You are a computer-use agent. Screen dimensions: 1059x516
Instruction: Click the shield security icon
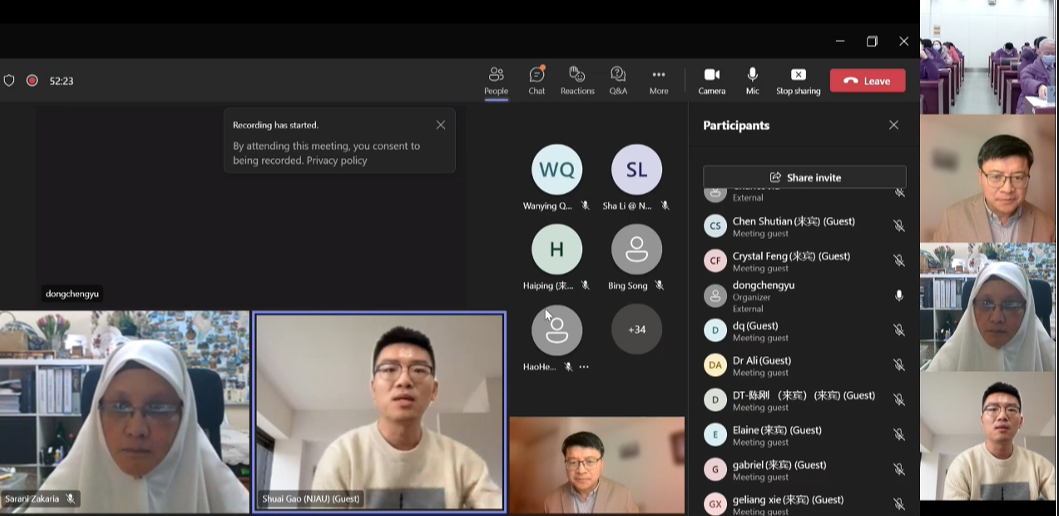(10, 81)
